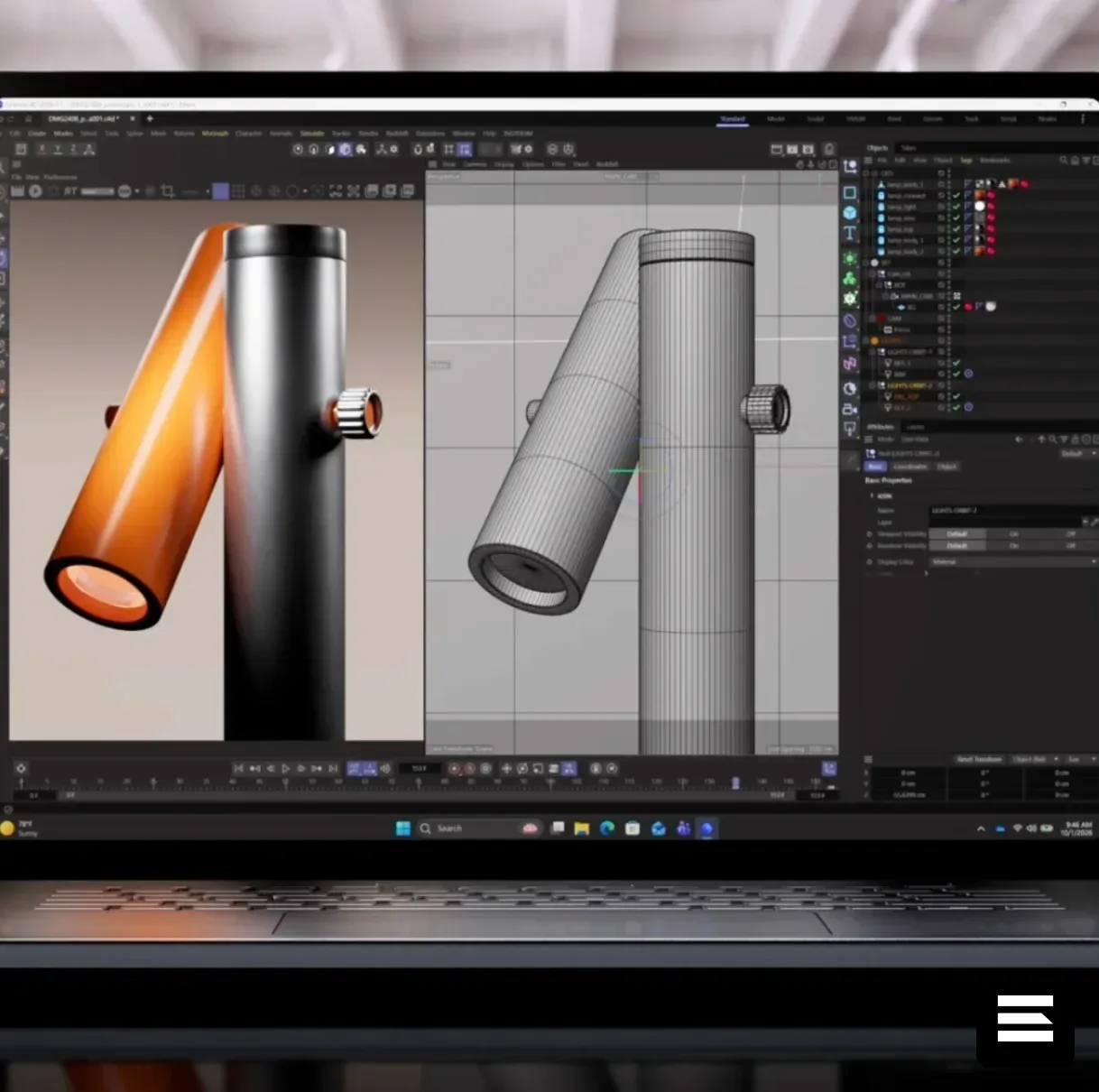Click the timeline playhead marker
Image resolution: width=1099 pixels, height=1092 pixels.
(x=735, y=782)
